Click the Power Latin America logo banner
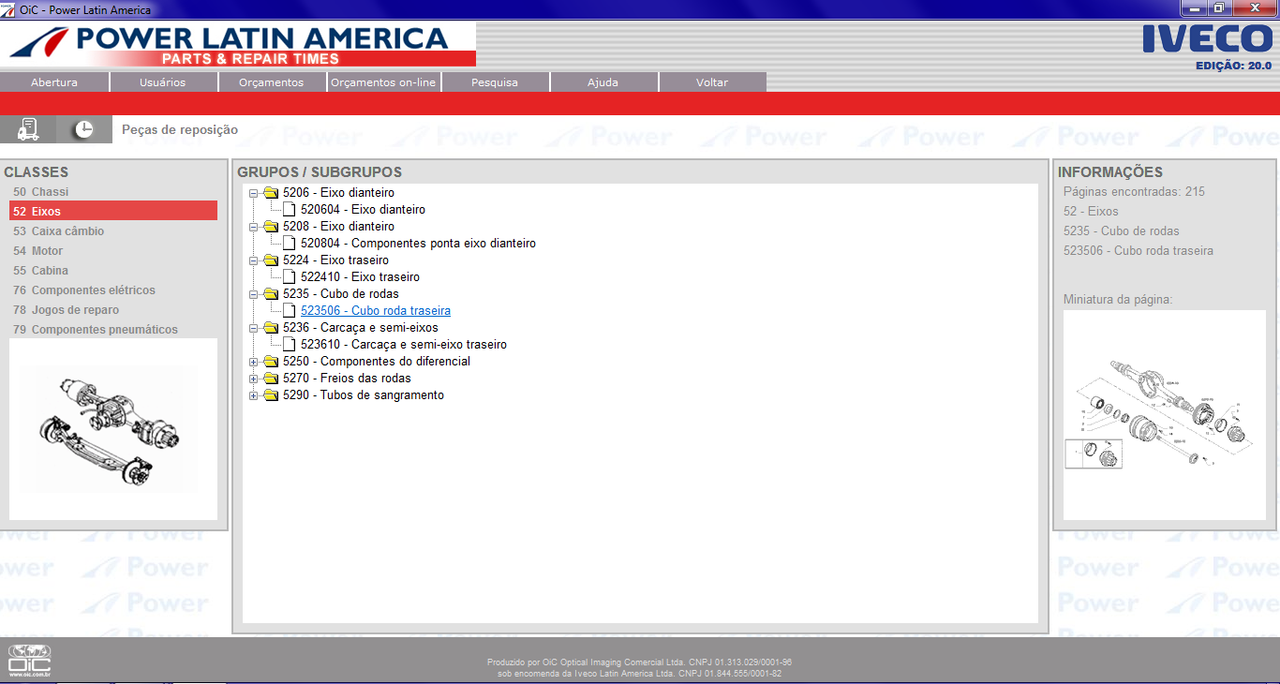1280x684 pixels. click(x=240, y=45)
